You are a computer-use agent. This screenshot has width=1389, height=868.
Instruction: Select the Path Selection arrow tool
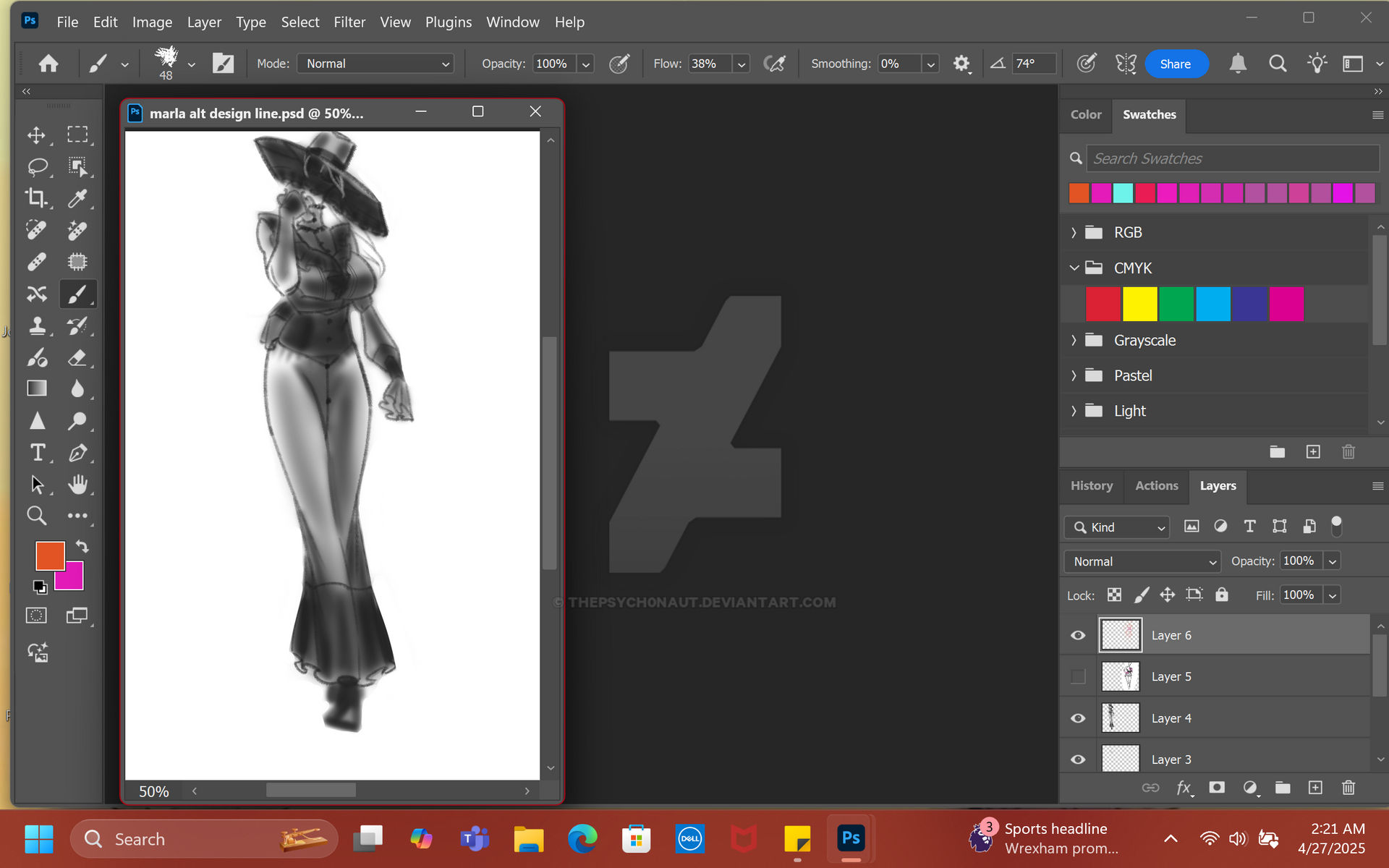(x=37, y=484)
